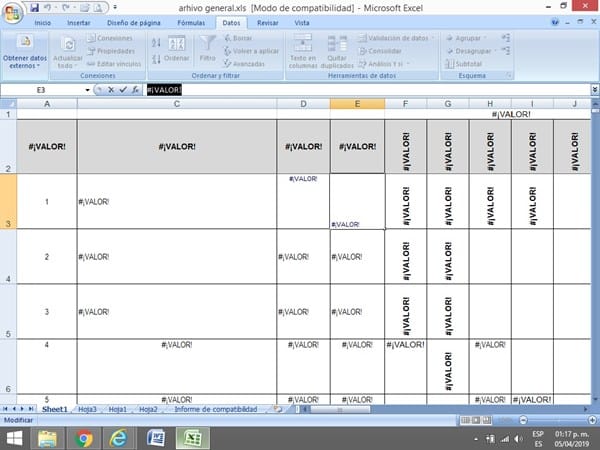Confirm the formula bar entry
The width and height of the screenshot is (600, 450).
pos(123,90)
